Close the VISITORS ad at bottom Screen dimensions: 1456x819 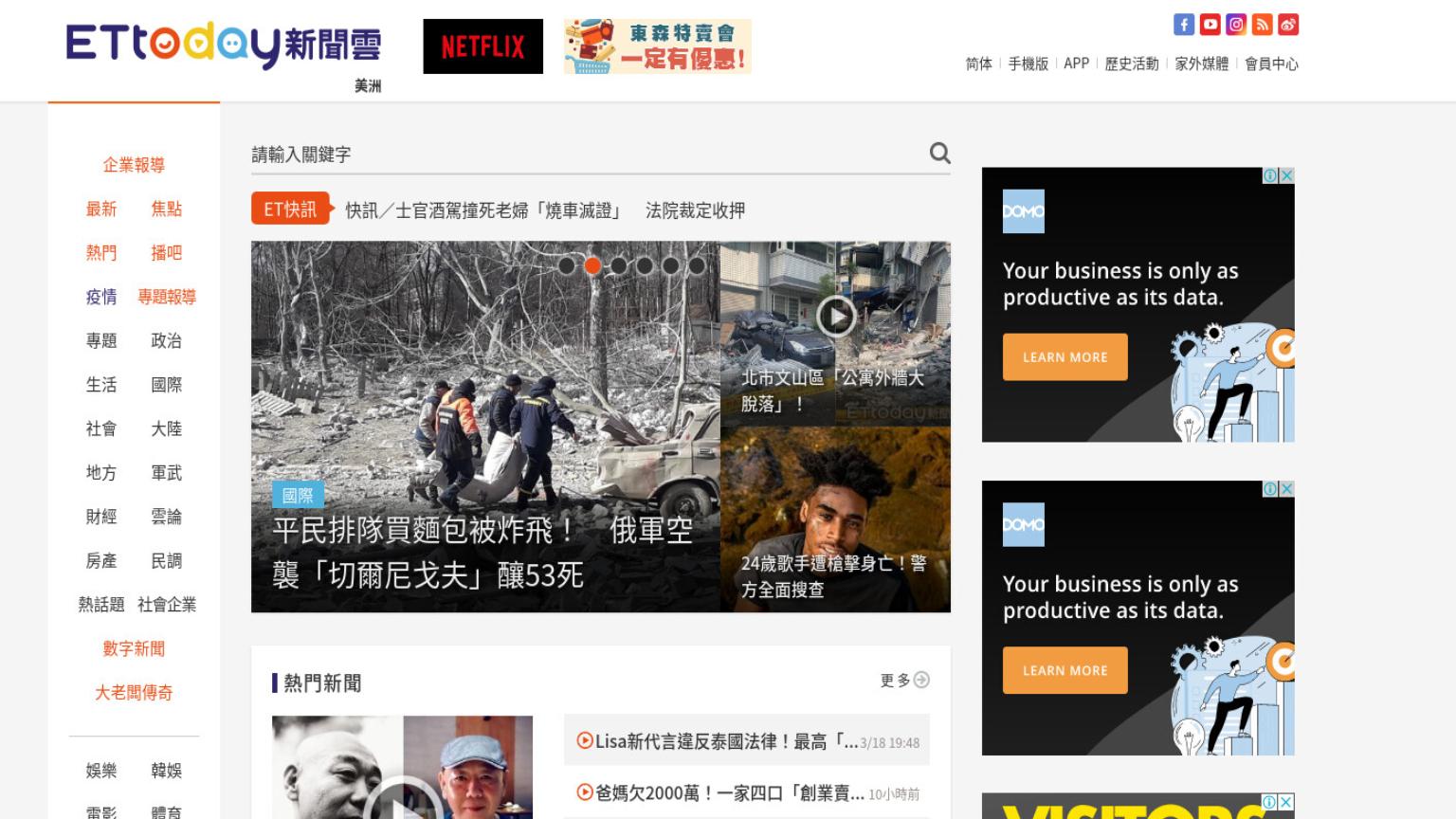pyautogui.click(x=1286, y=802)
